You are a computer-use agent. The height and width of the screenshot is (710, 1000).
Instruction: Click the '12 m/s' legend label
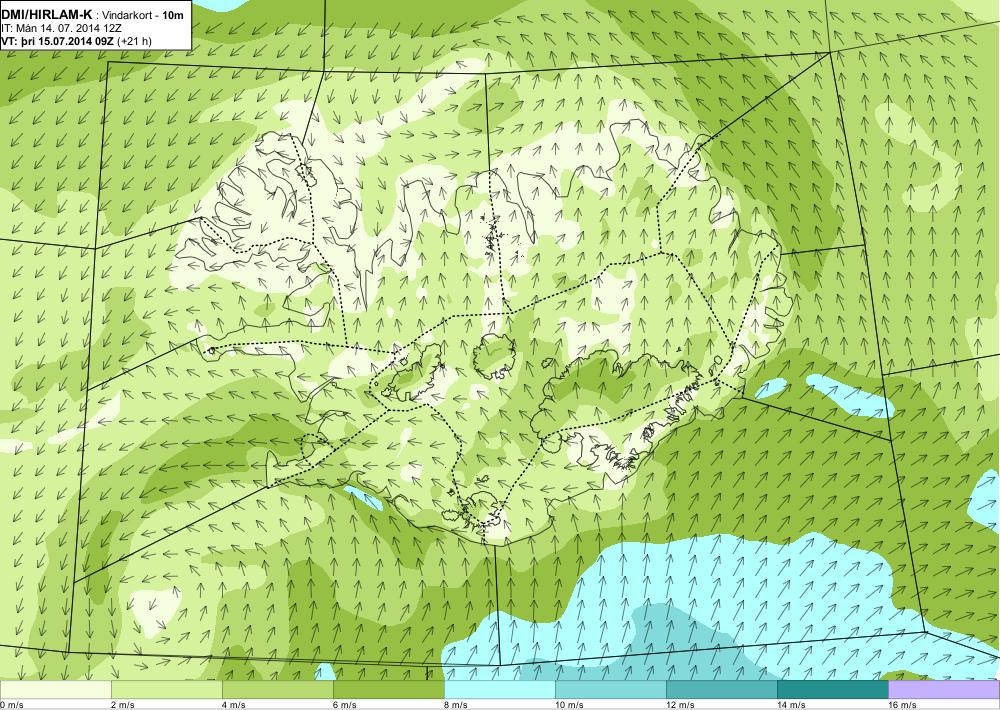point(680,704)
